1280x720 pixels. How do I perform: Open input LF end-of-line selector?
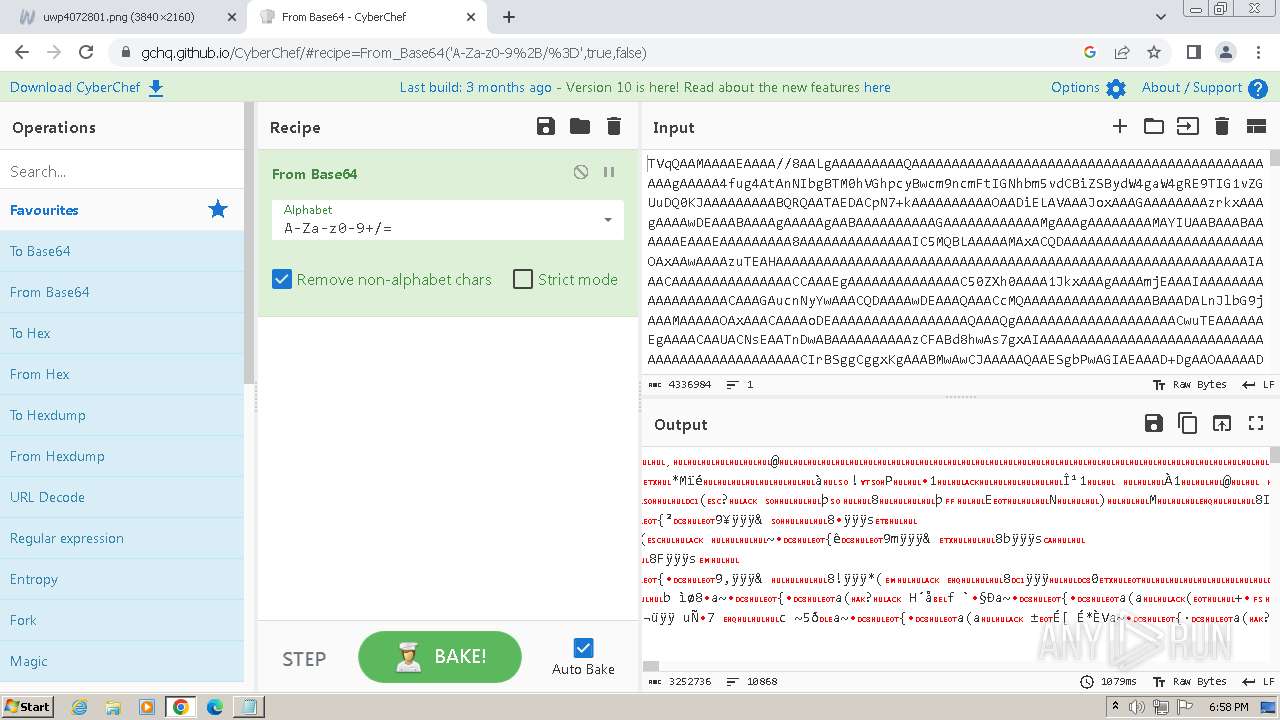1258,384
